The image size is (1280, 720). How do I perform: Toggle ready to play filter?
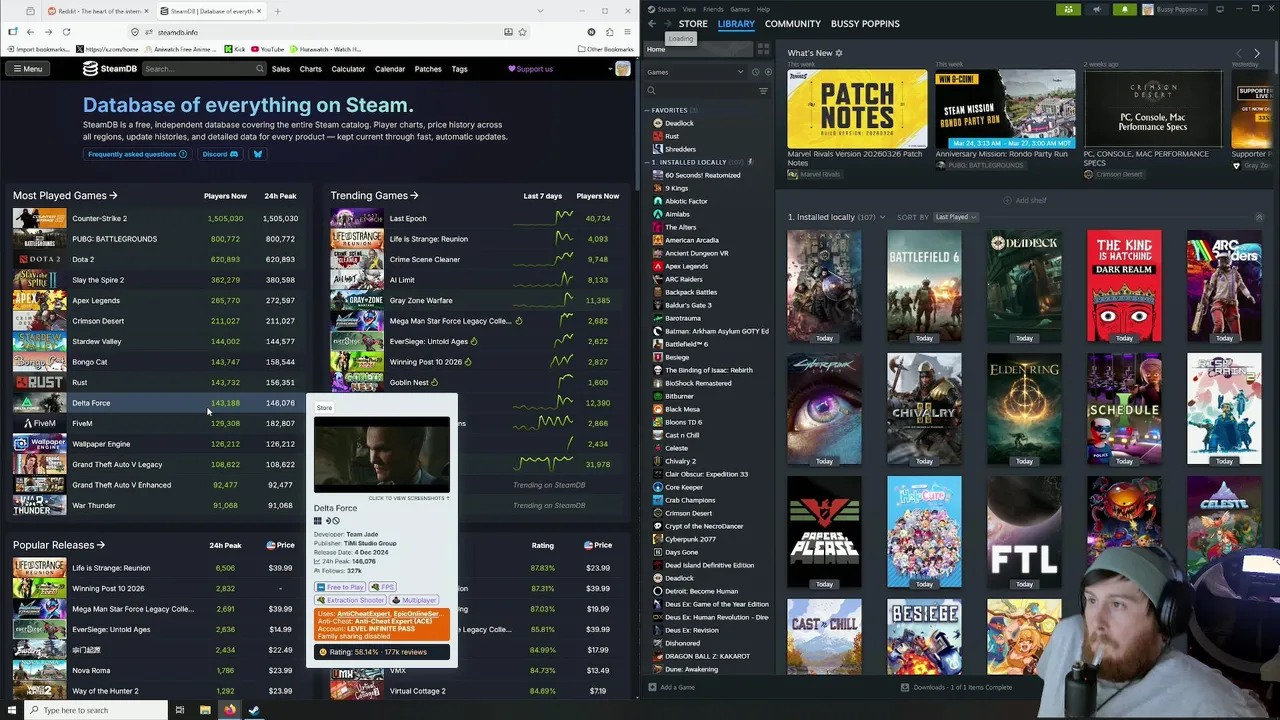click(x=767, y=72)
